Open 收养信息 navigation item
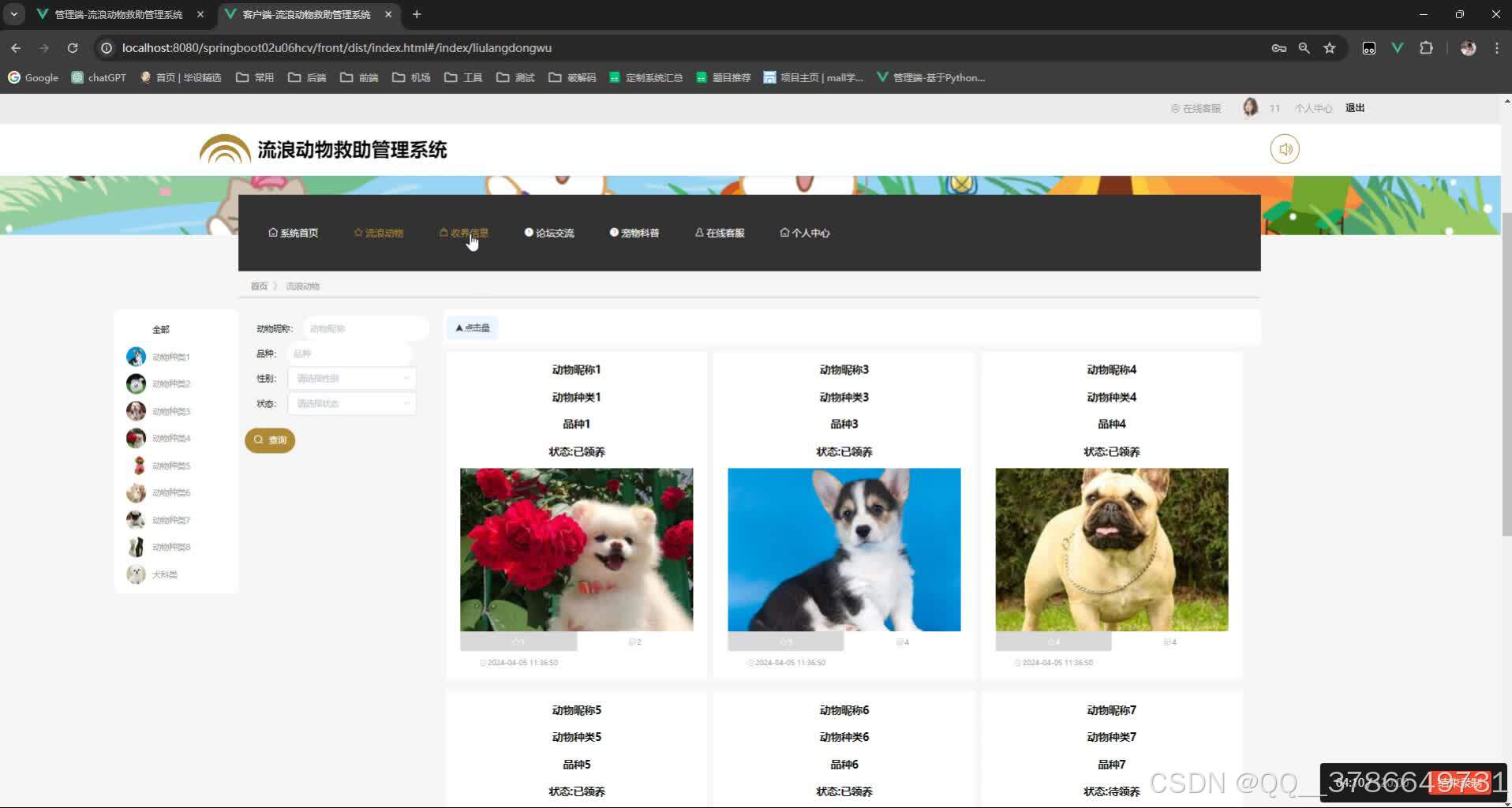This screenshot has height=808, width=1512. tap(464, 233)
